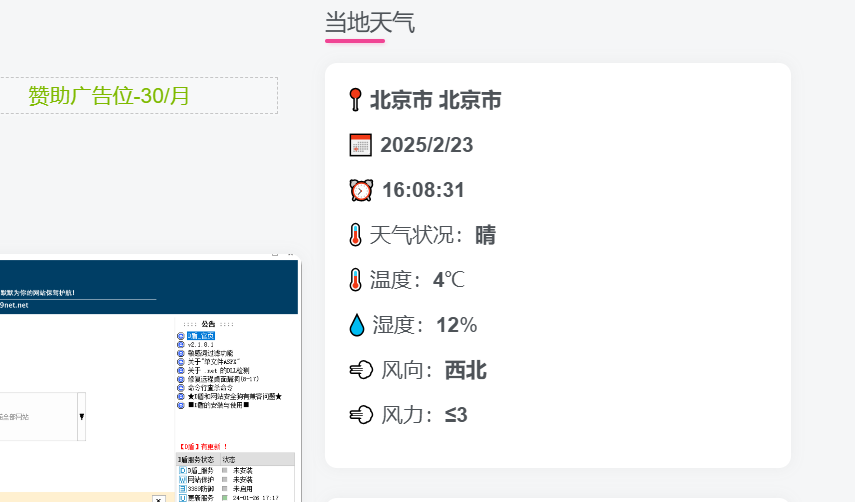
Task: Click the 当地天气 section heading
Action: point(370,23)
